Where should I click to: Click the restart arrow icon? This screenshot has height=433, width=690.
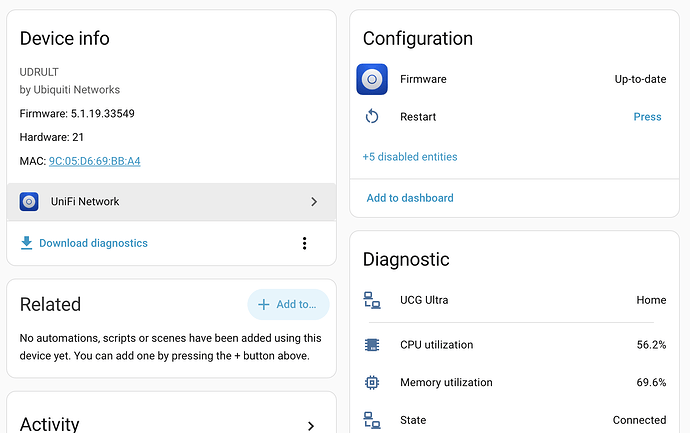click(x=372, y=117)
